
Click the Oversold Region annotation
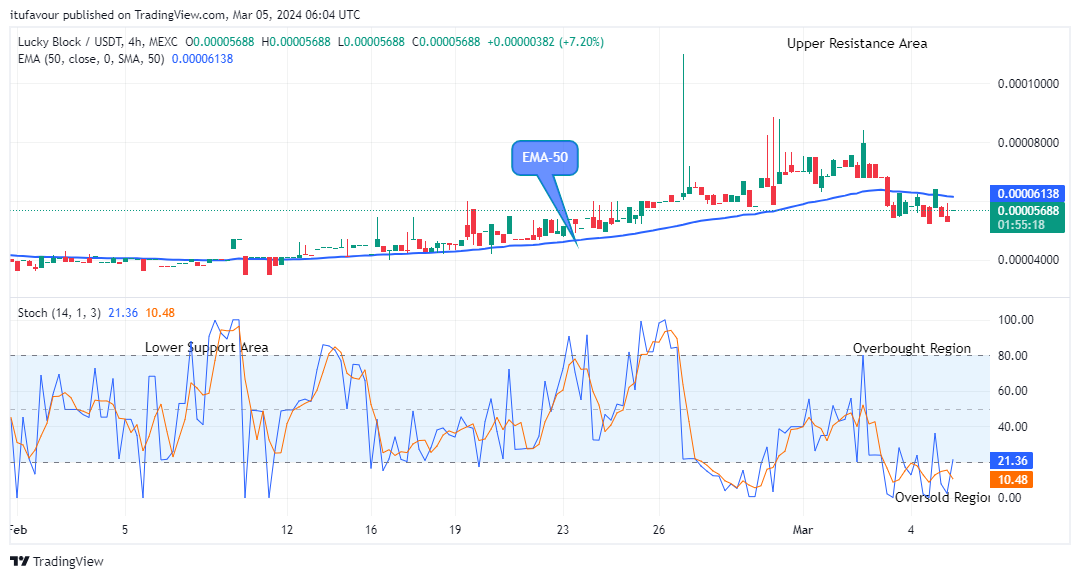tap(942, 497)
